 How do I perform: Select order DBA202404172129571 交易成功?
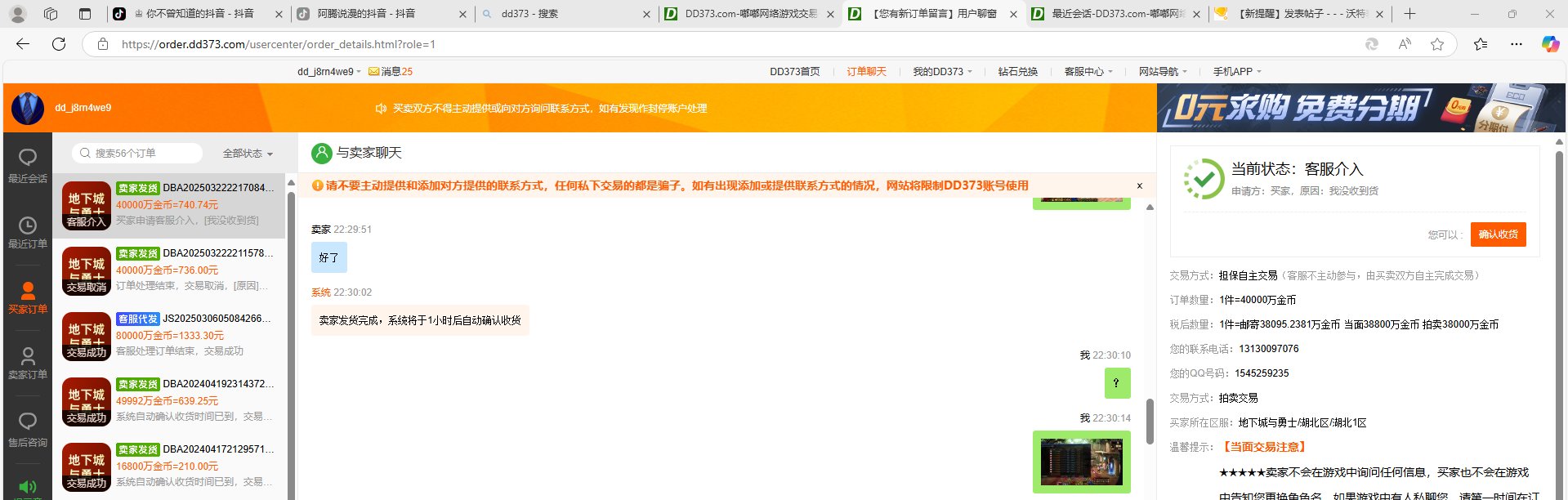pos(168,467)
